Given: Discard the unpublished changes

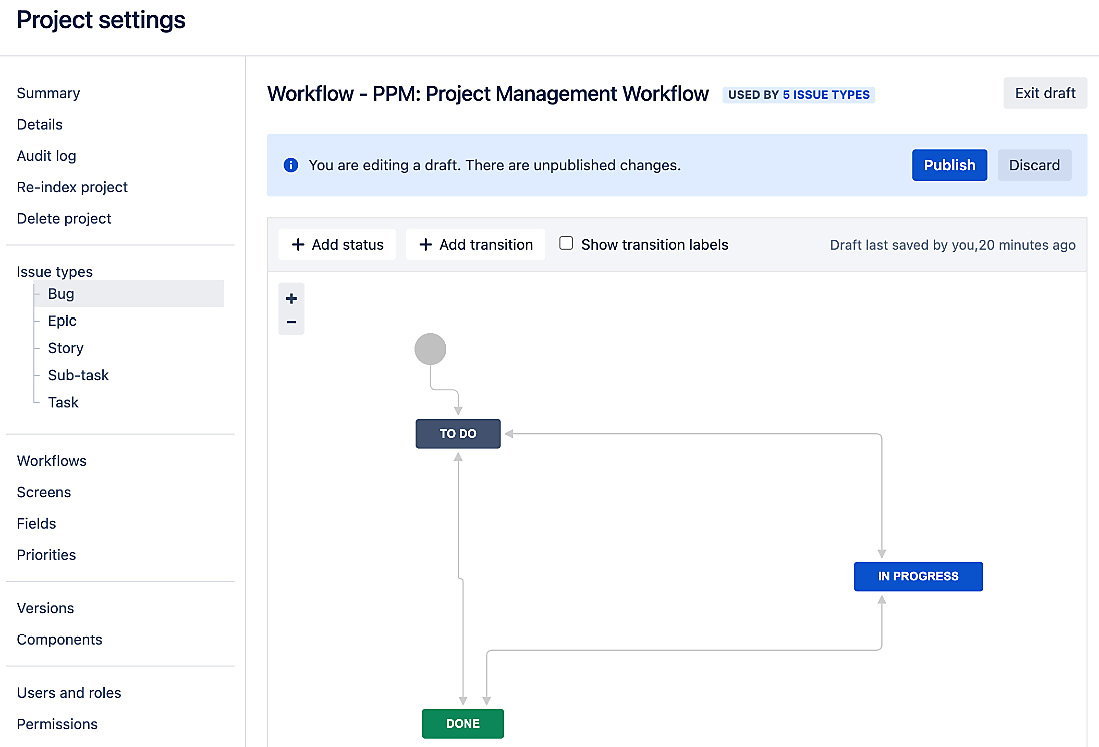Looking at the screenshot, I should [x=1034, y=164].
